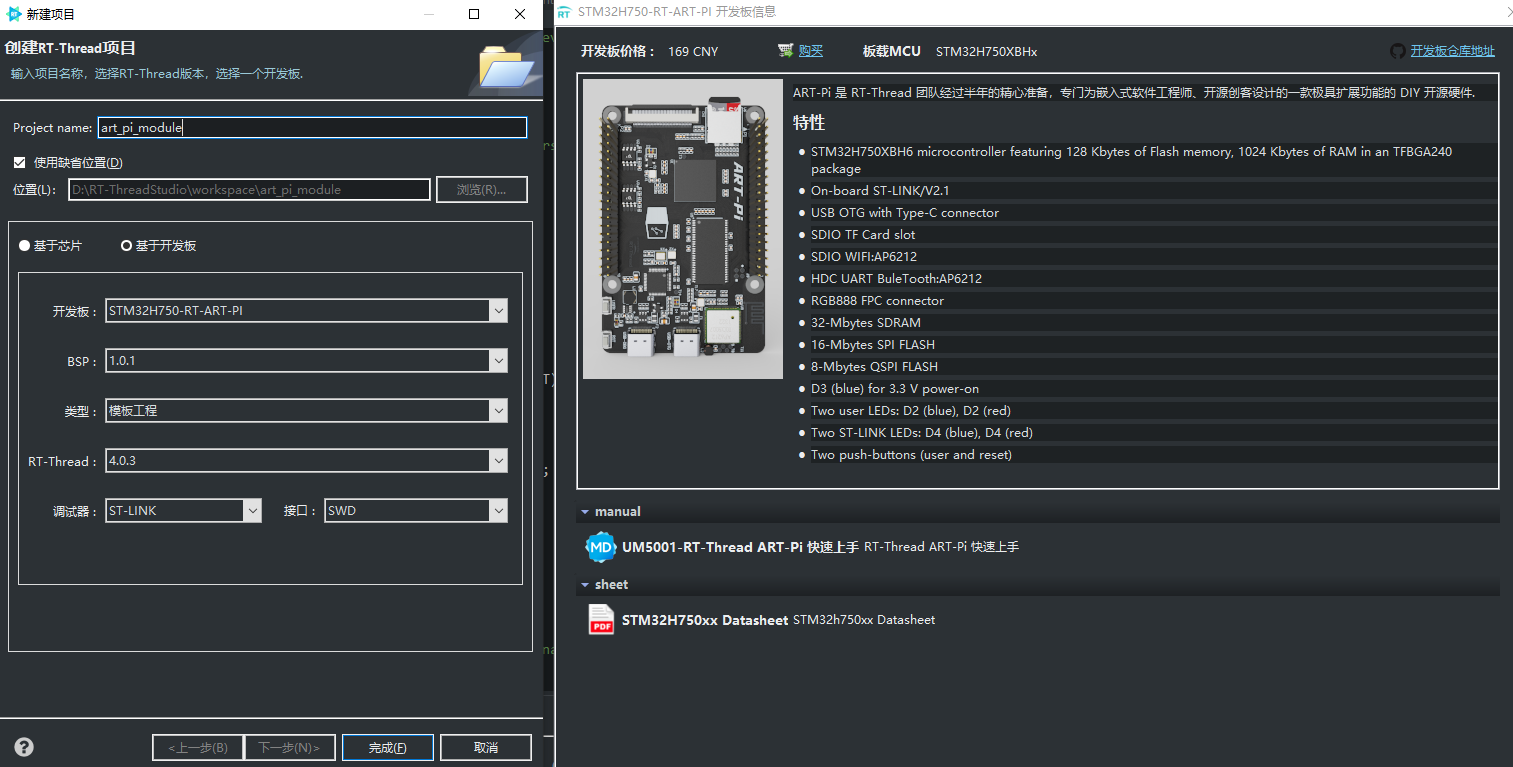1513x767 pixels.
Task: Click the Next step (下一步) button
Action: (x=290, y=747)
